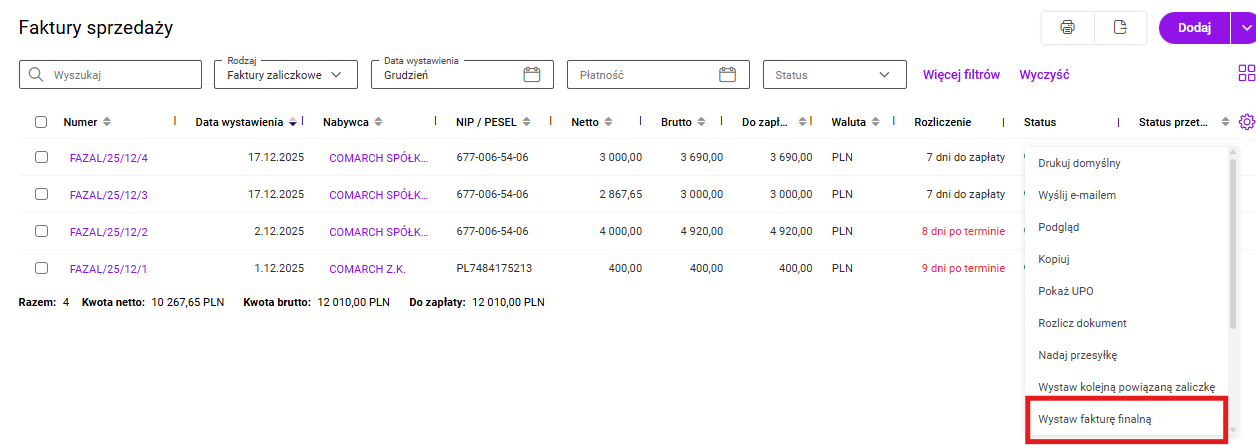The height and width of the screenshot is (445, 1256).
Task: Open the Płatność calendar icon
Action: [x=728, y=74]
